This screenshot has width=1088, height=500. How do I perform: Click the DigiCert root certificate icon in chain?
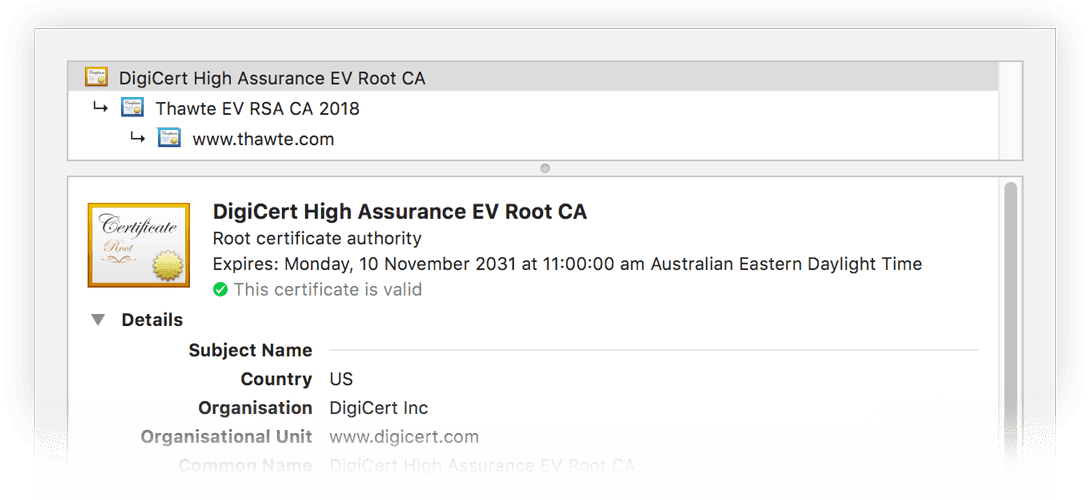(96, 77)
